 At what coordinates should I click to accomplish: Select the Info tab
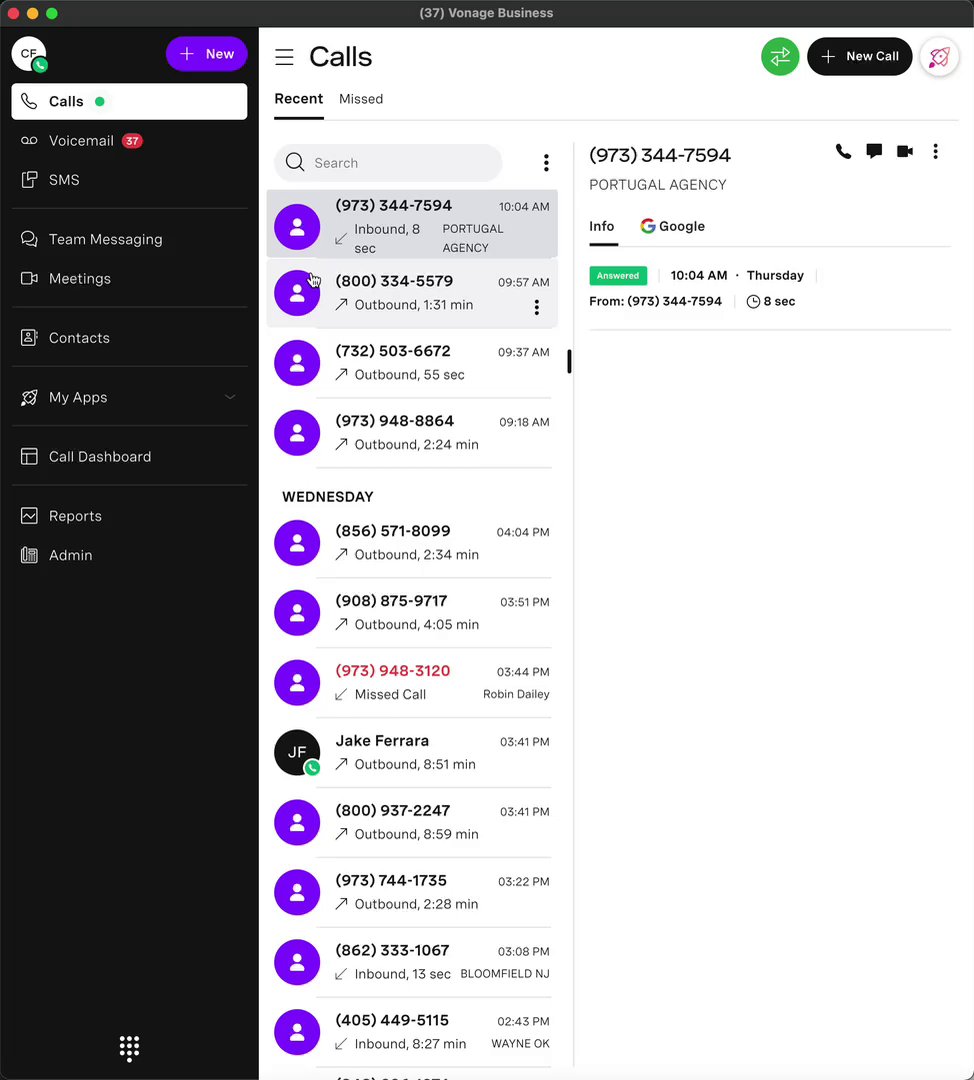pos(601,227)
